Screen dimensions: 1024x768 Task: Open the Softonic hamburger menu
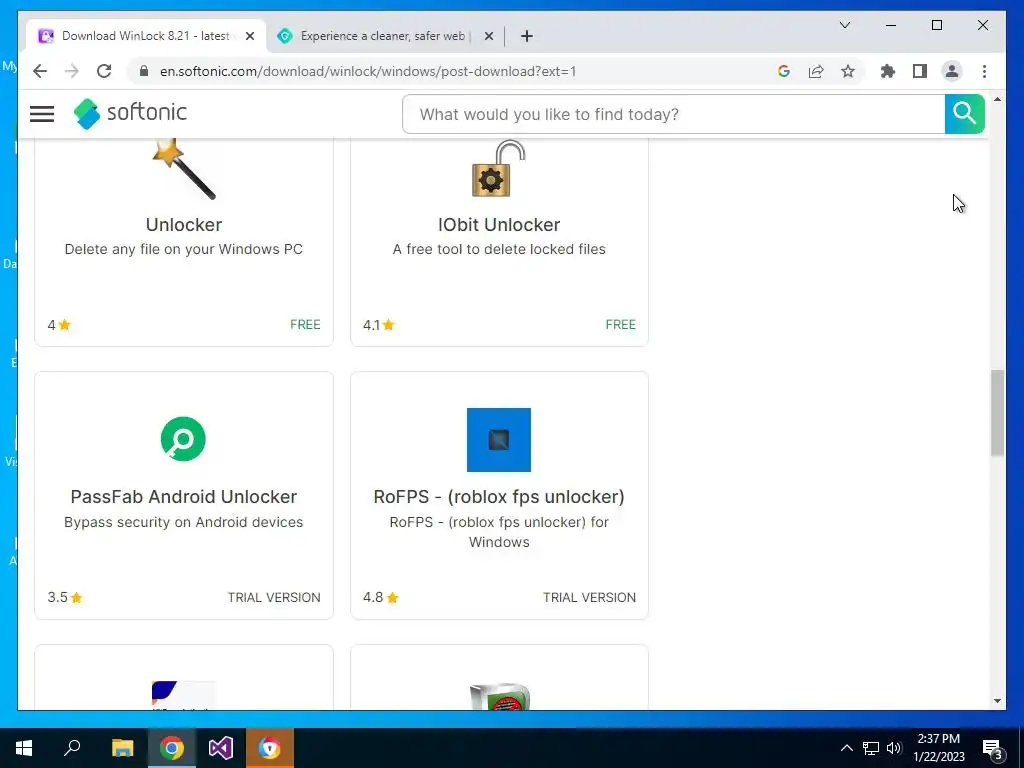(42, 114)
